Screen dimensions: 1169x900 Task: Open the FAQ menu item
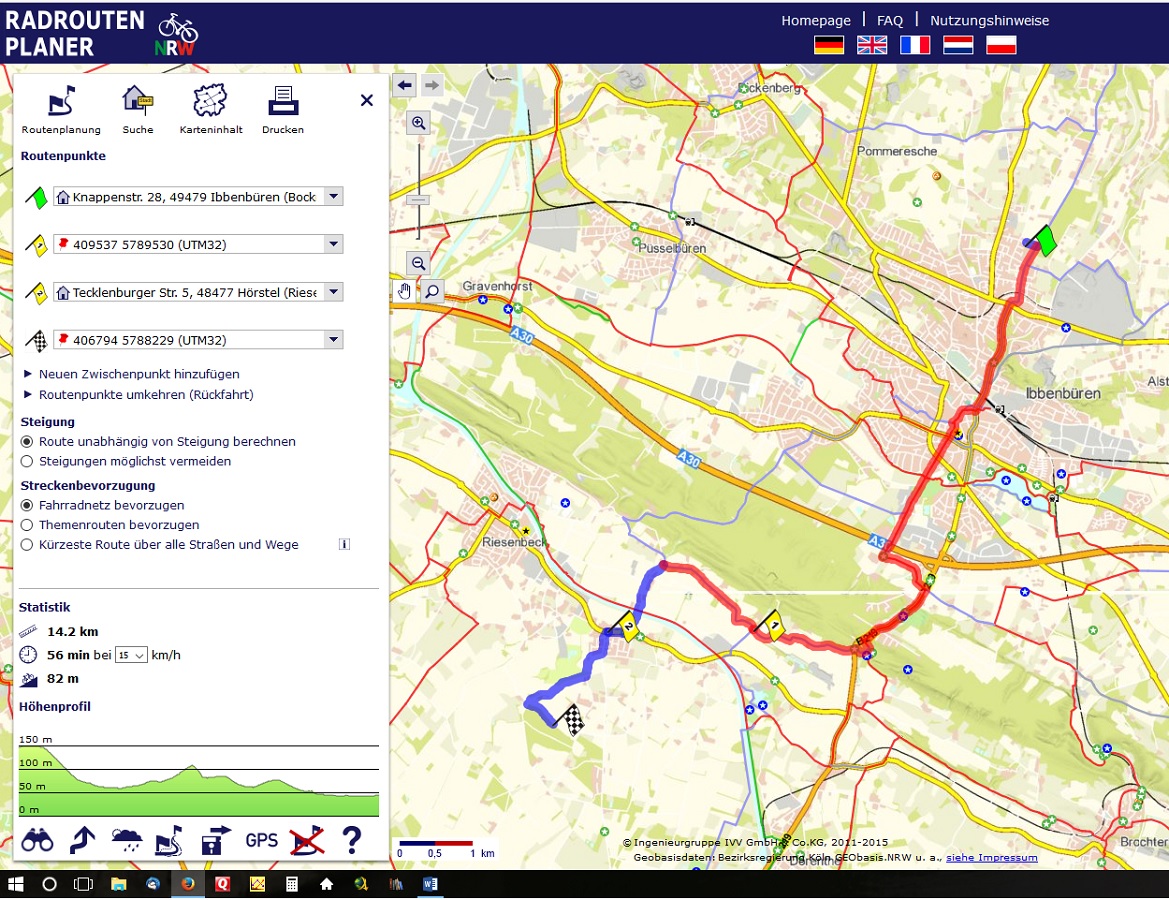click(x=890, y=20)
